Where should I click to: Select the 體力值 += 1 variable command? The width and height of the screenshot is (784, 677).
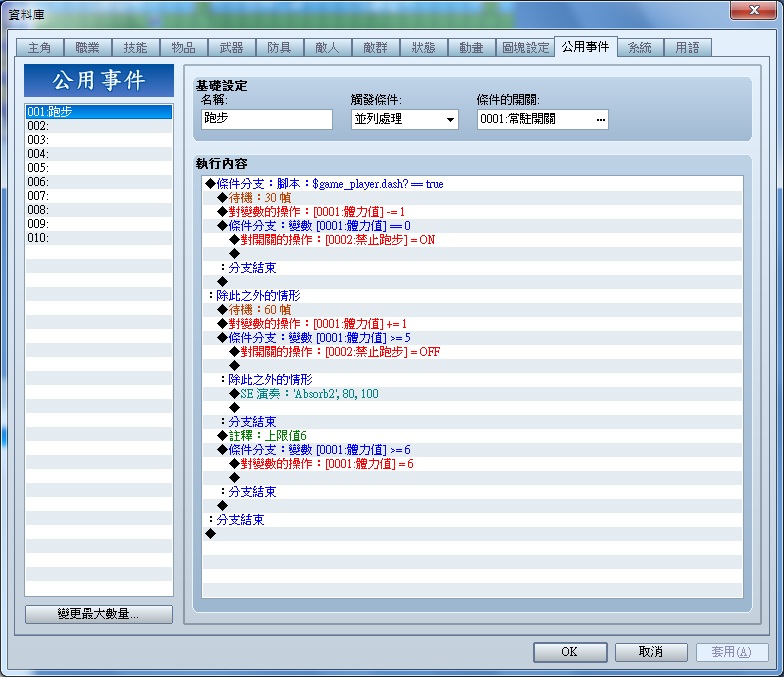coord(472,324)
